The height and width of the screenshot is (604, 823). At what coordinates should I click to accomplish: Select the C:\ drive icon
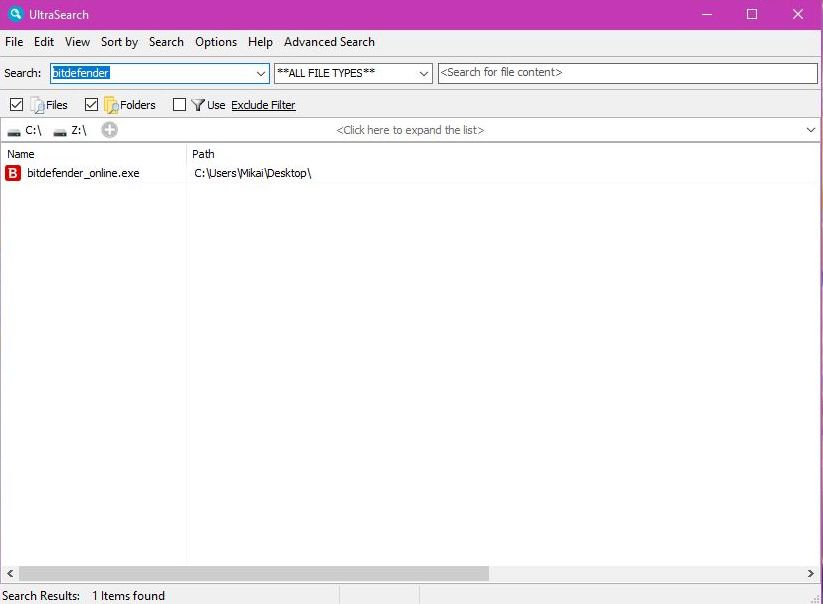[14, 131]
